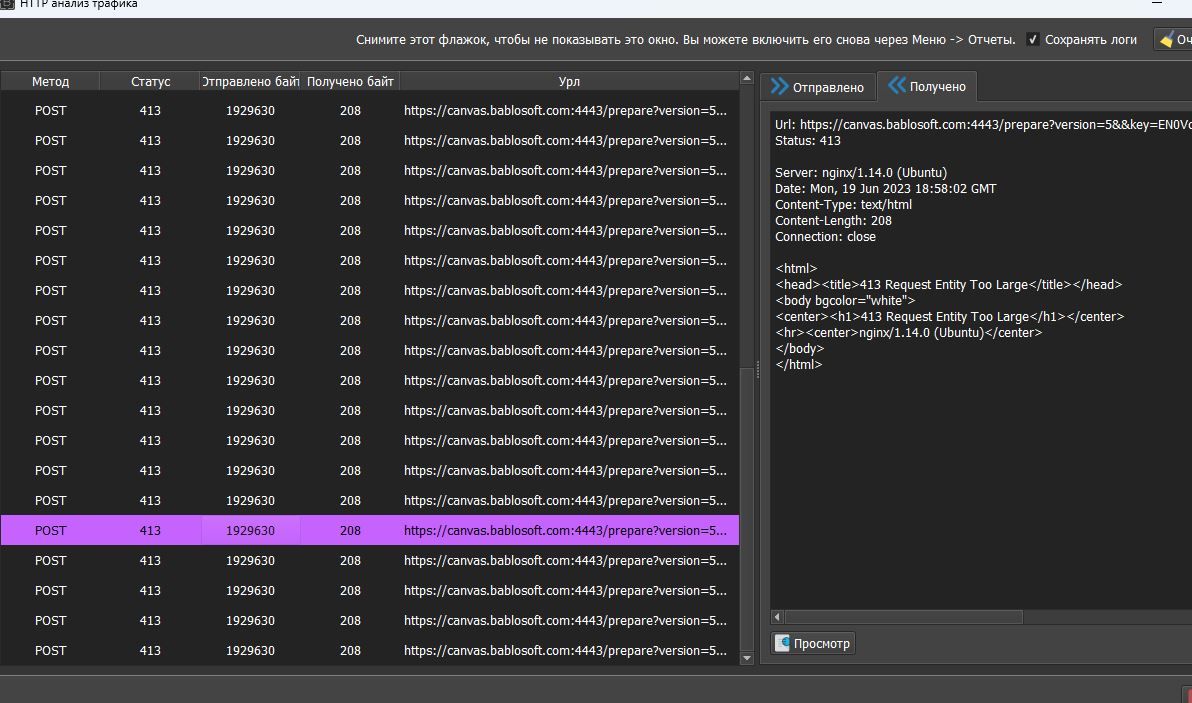This screenshot has width=1192, height=703.
Task: Click the Получено байт column header
Action: [x=349, y=81]
